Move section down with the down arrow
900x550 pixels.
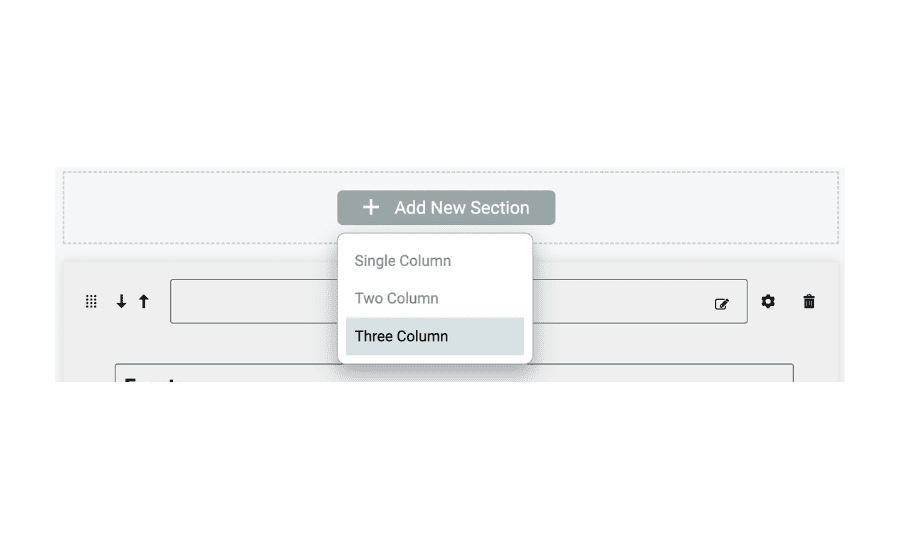pos(121,301)
